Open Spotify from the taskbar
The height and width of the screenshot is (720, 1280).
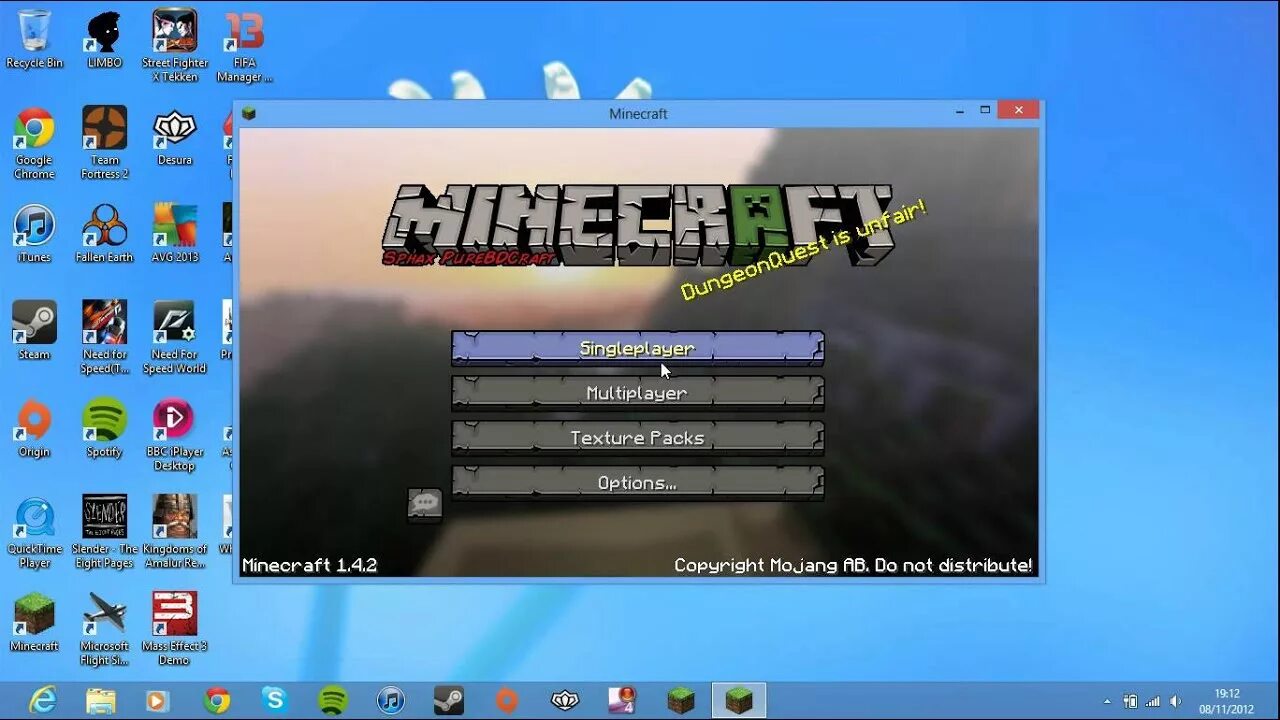333,700
